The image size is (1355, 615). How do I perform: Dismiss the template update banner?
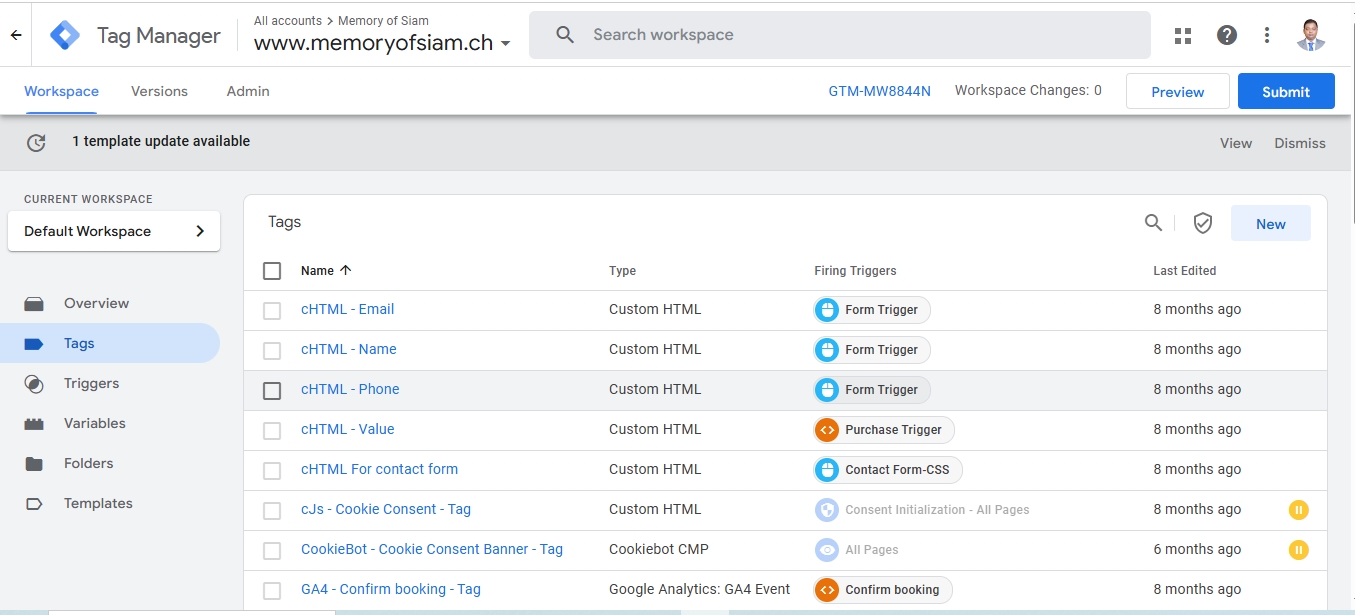[1300, 143]
